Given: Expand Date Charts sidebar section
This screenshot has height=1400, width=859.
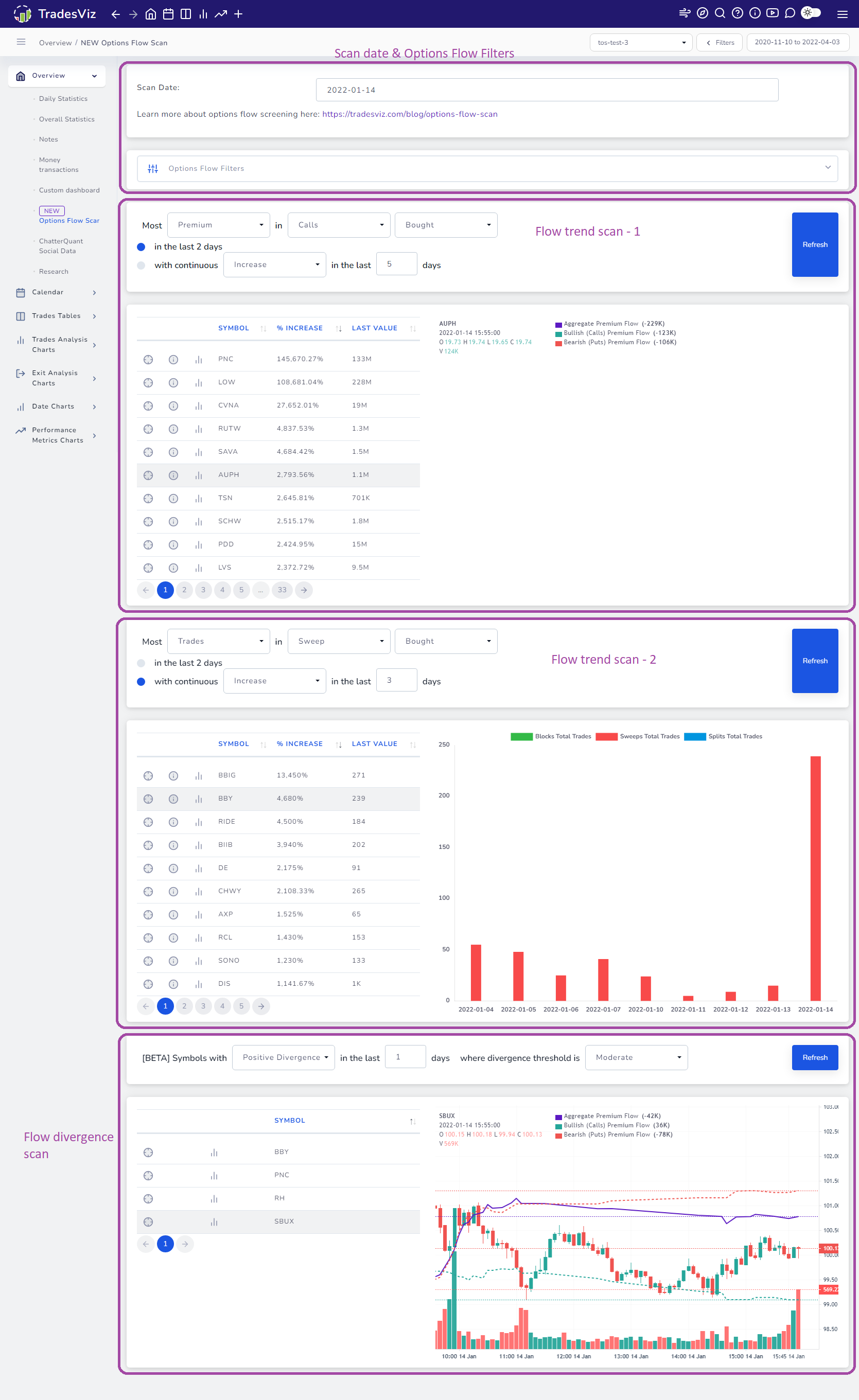Looking at the screenshot, I should (57, 407).
